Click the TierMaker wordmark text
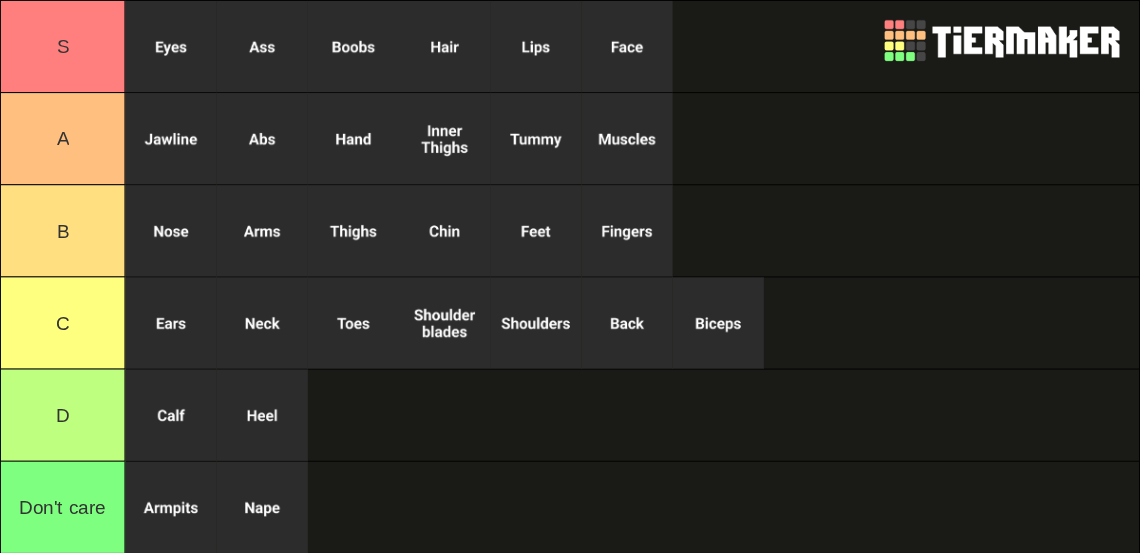 click(x=1027, y=41)
